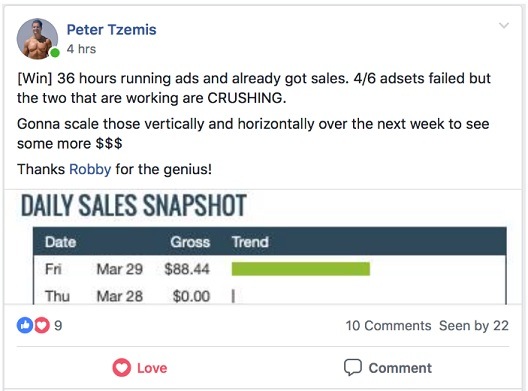The image size is (528, 391).
Task: Toggle the Love reaction button
Action: [140, 368]
